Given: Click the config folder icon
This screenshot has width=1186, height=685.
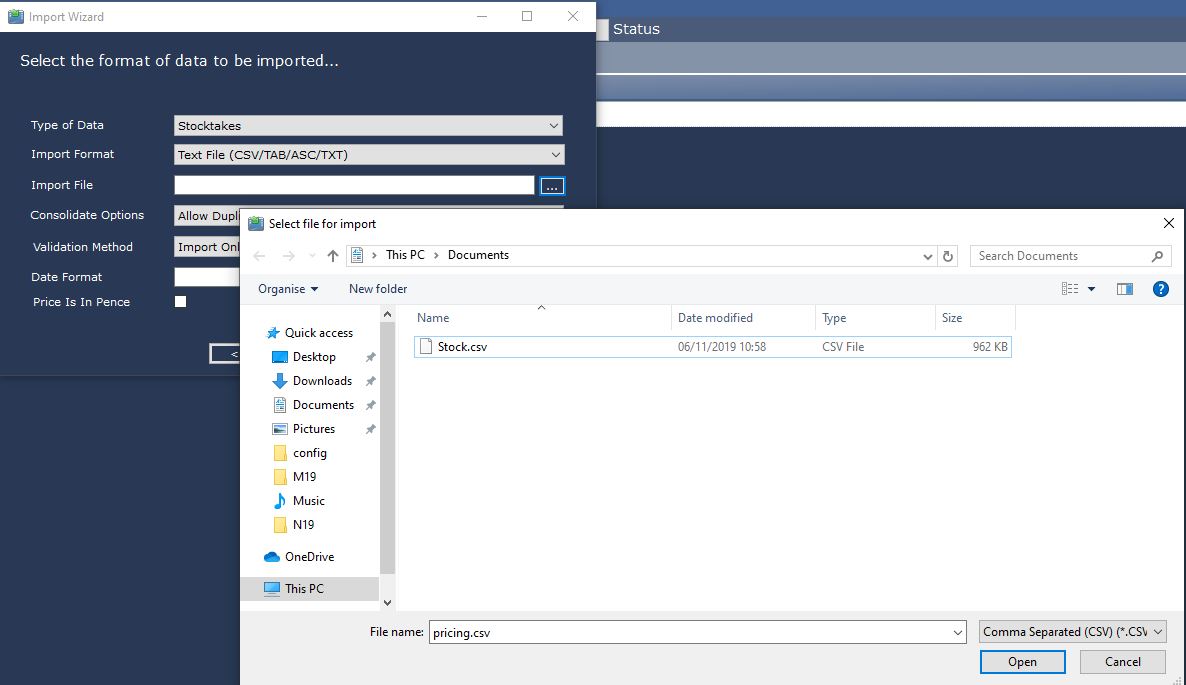Looking at the screenshot, I should pos(280,453).
